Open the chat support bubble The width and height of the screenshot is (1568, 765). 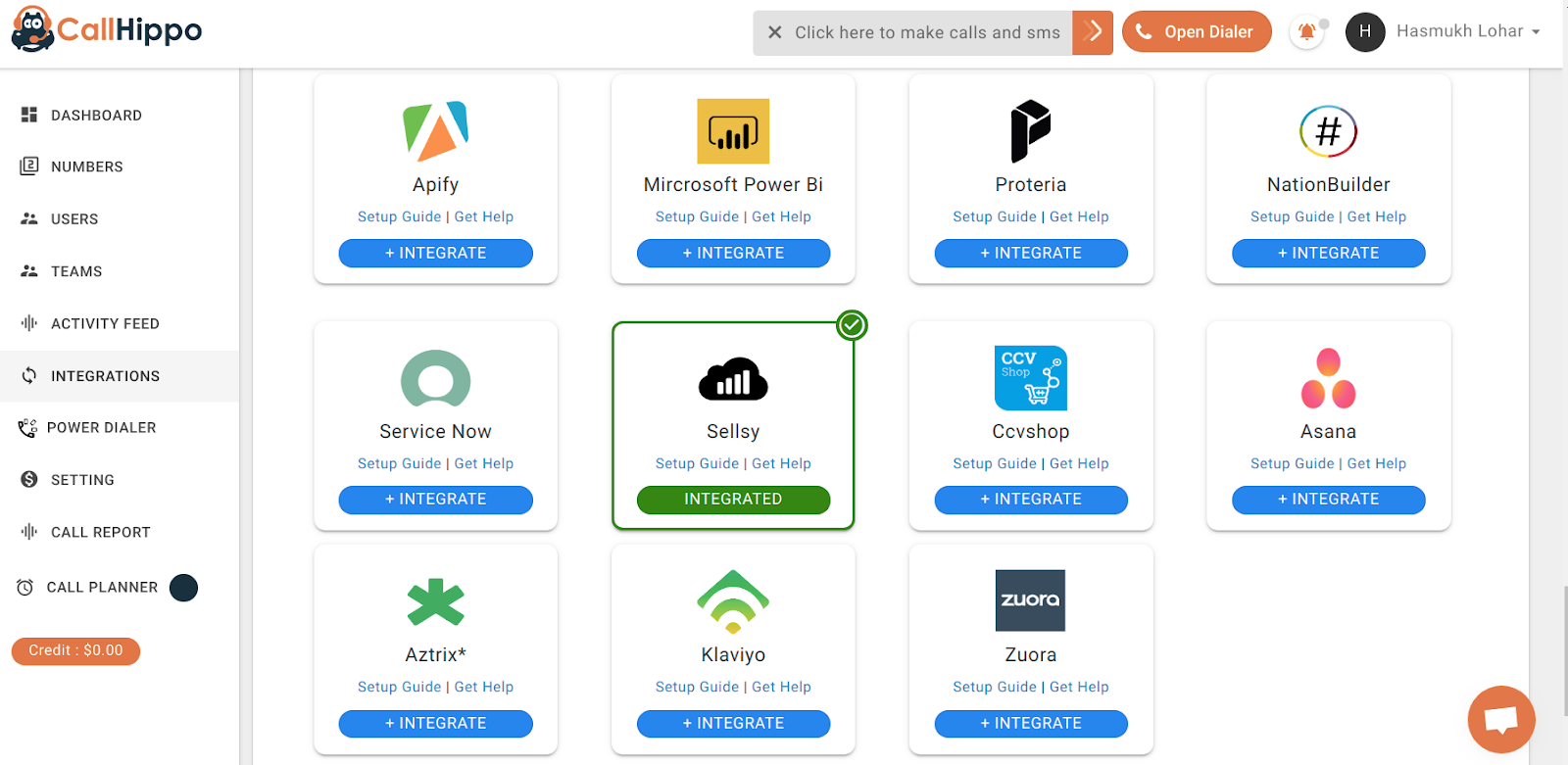click(1500, 720)
